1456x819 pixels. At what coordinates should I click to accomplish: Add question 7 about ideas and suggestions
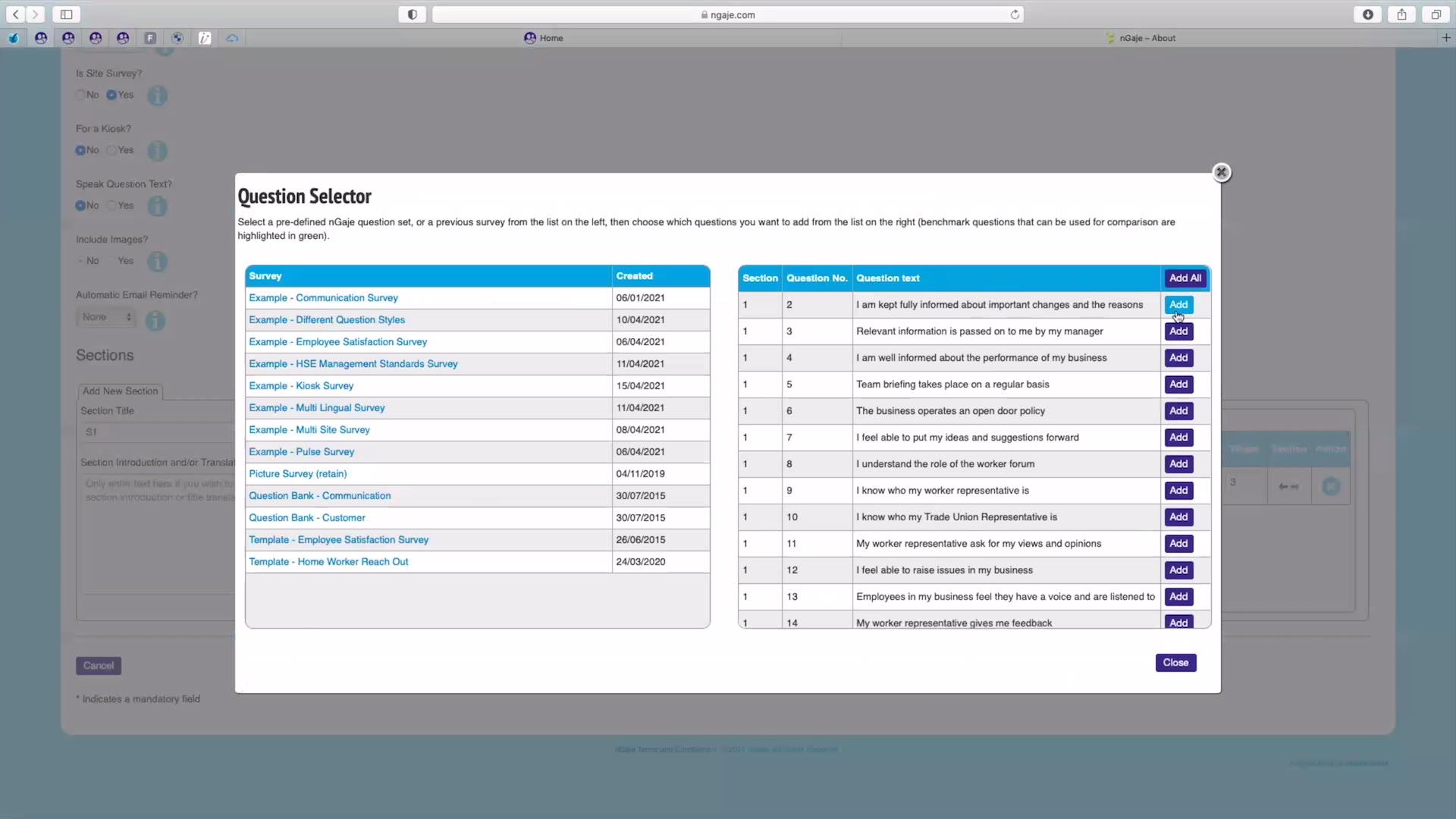1178,438
